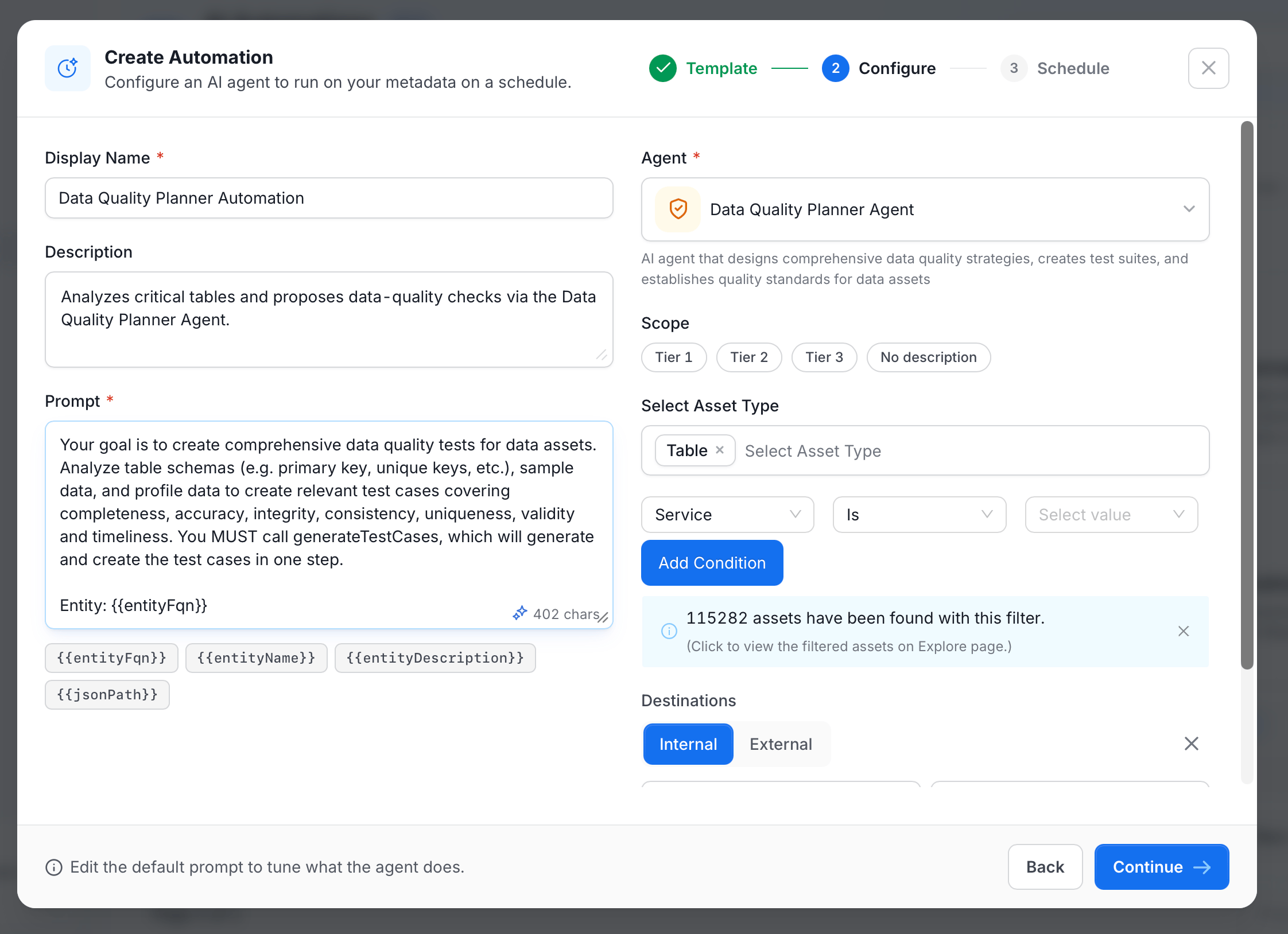1288x934 pixels.
Task: Click the Data Quality Planner Agent shield icon
Action: point(678,209)
